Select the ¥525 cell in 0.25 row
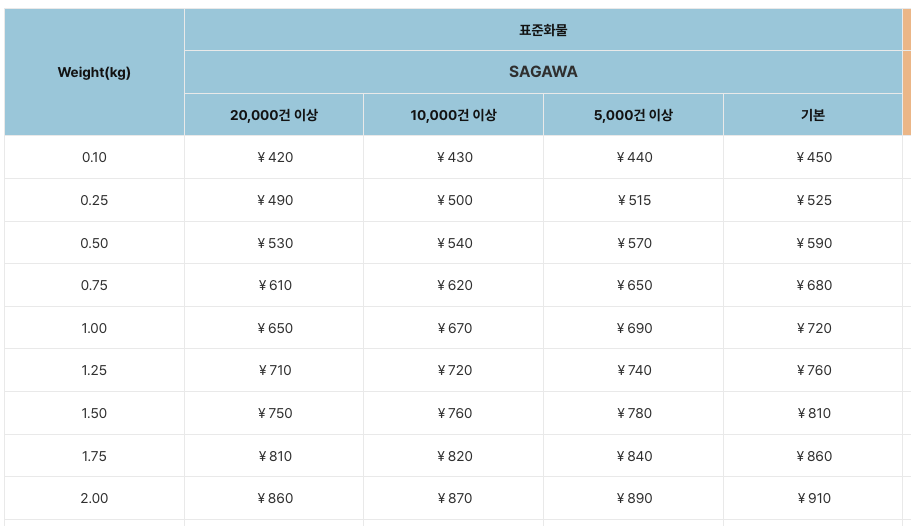The height and width of the screenshot is (526, 911). 813,200
